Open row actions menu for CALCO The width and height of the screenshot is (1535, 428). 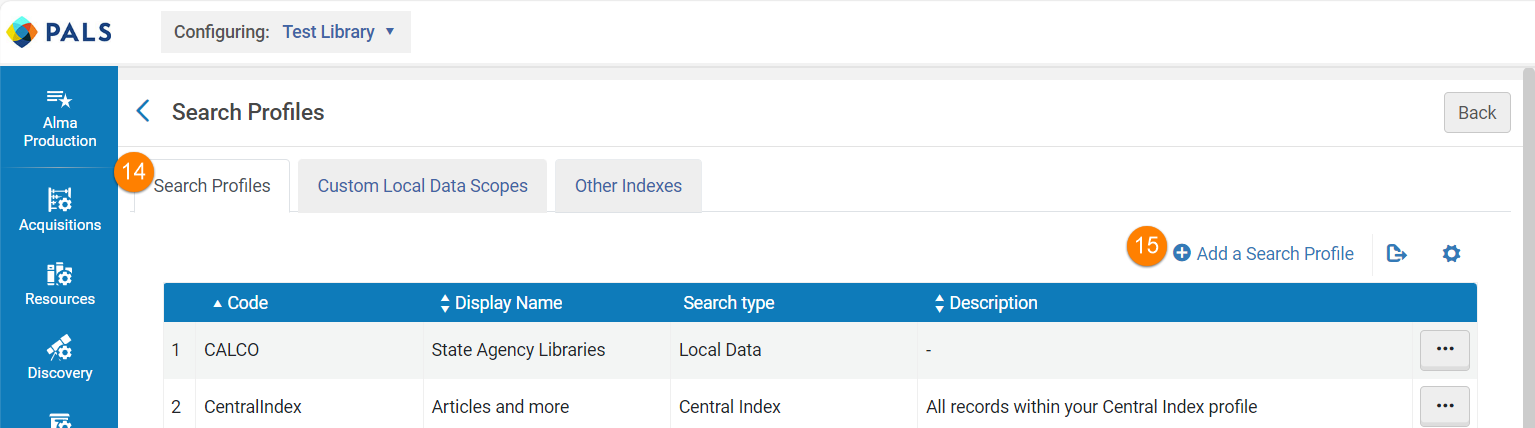click(x=1445, y=350)
